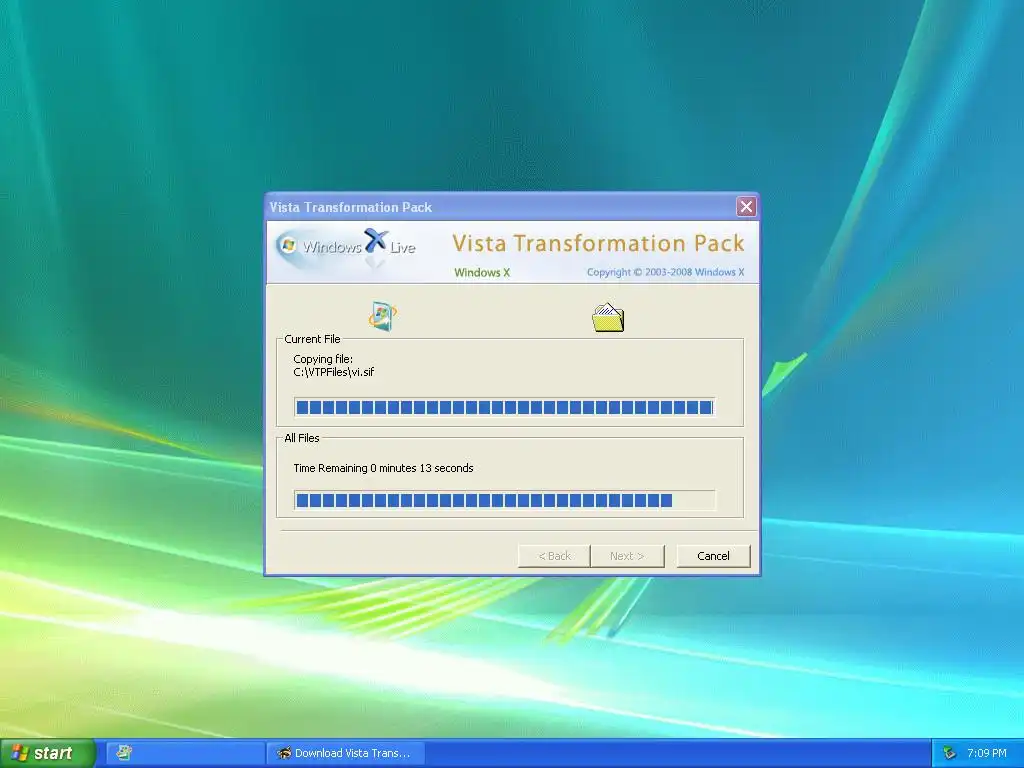This screenshot has width=1024, height=768.
Task: Click the installer disc icon above Current File
Action: pos(383,316)
